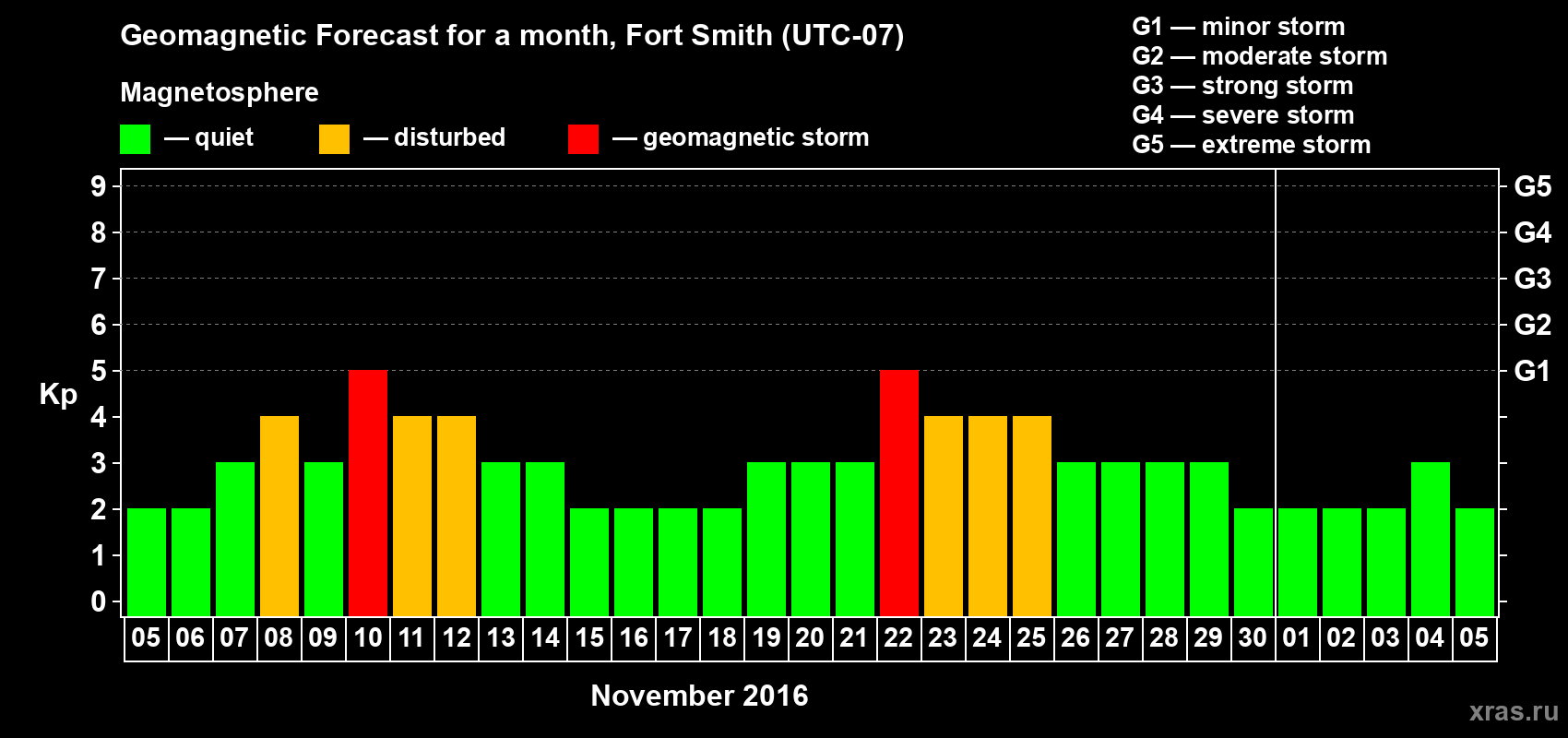Click the date label 16
The image size is (1568, 738).
point(634,637)
